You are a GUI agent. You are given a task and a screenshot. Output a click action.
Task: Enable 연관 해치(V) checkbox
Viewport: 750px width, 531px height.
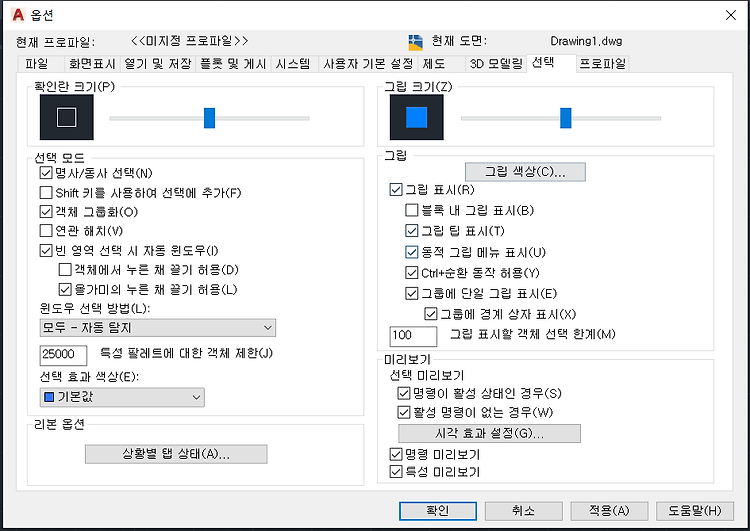pyautogui.click(x=46, y=231)
